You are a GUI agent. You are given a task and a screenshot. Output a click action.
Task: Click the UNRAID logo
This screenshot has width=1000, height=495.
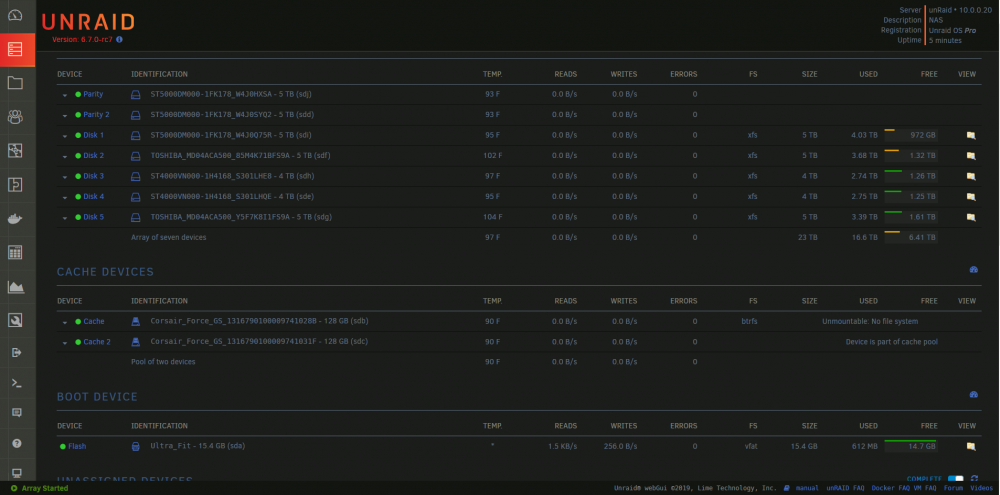pos(88,22)
